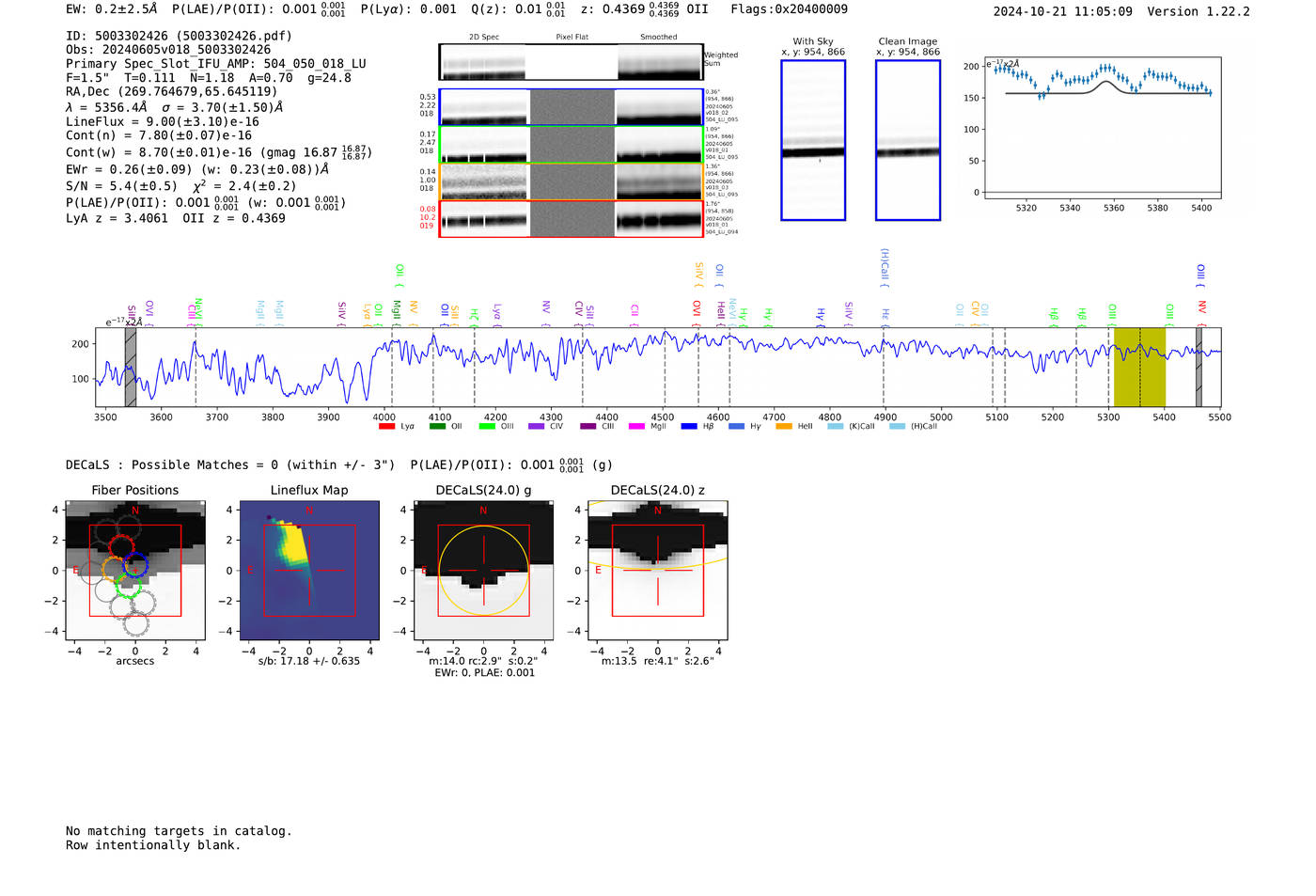Click the gray hatched band near 3550Å

click(131, 368)
